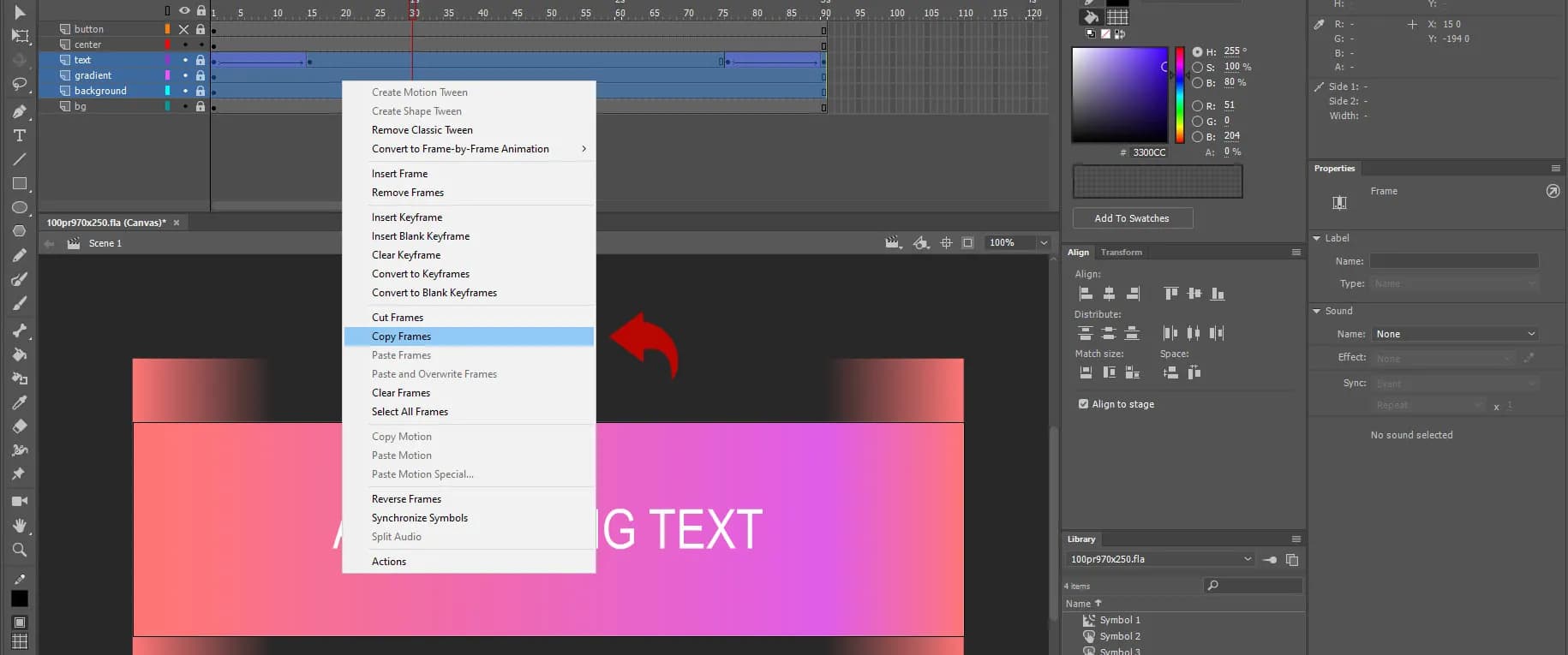Click New Library Panel icon

point(1292,560)
